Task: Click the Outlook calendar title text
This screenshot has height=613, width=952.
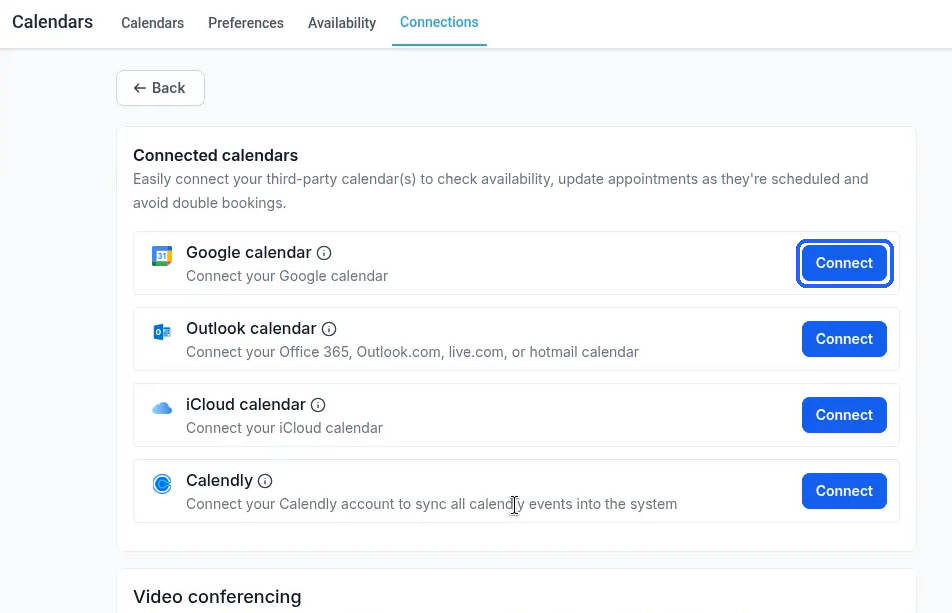Action: tap(251, 328)
